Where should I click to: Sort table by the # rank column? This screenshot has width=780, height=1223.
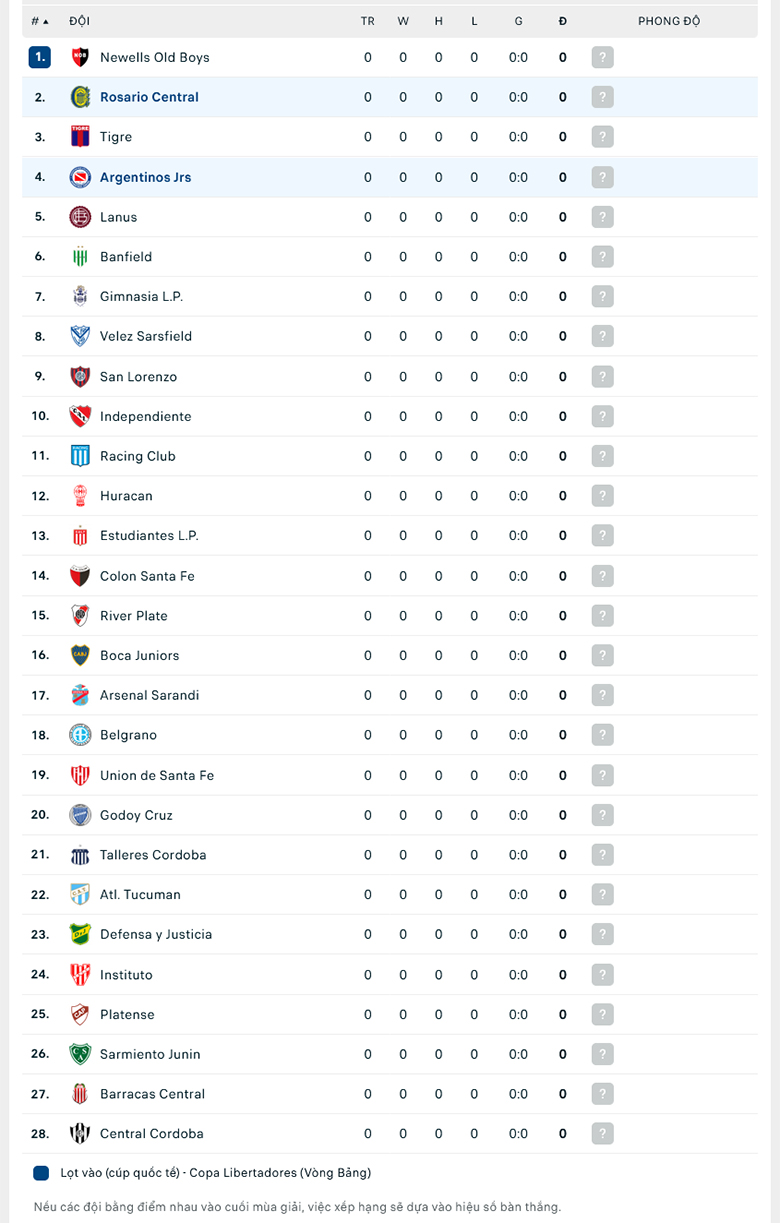tap(39, 21)
